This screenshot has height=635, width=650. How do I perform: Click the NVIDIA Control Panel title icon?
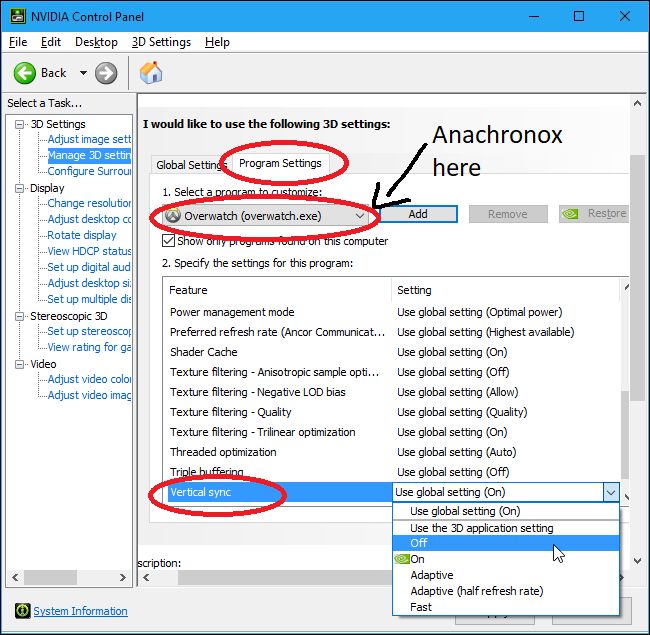pyautogui.click(x=18, y=17)
